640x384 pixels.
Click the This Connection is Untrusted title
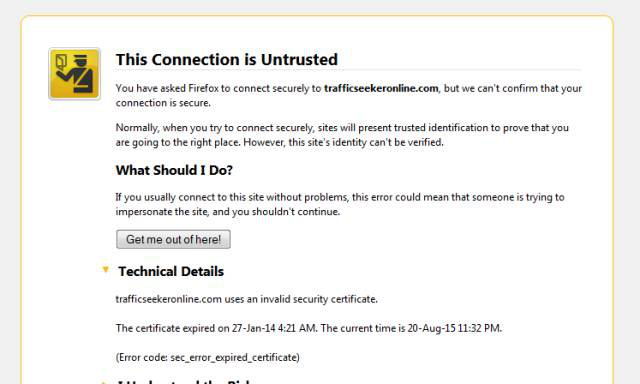click(227, 60)
